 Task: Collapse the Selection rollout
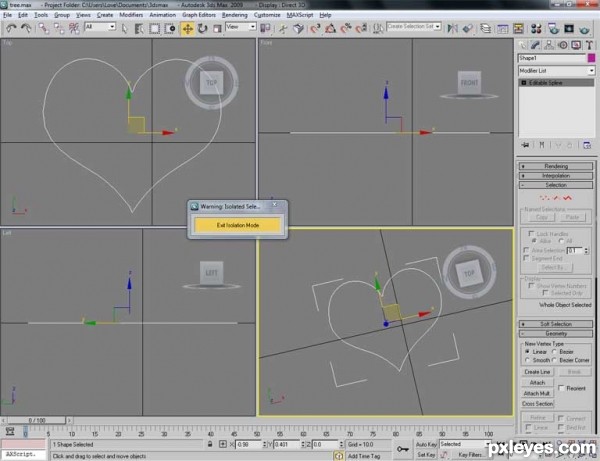point(556,185)
